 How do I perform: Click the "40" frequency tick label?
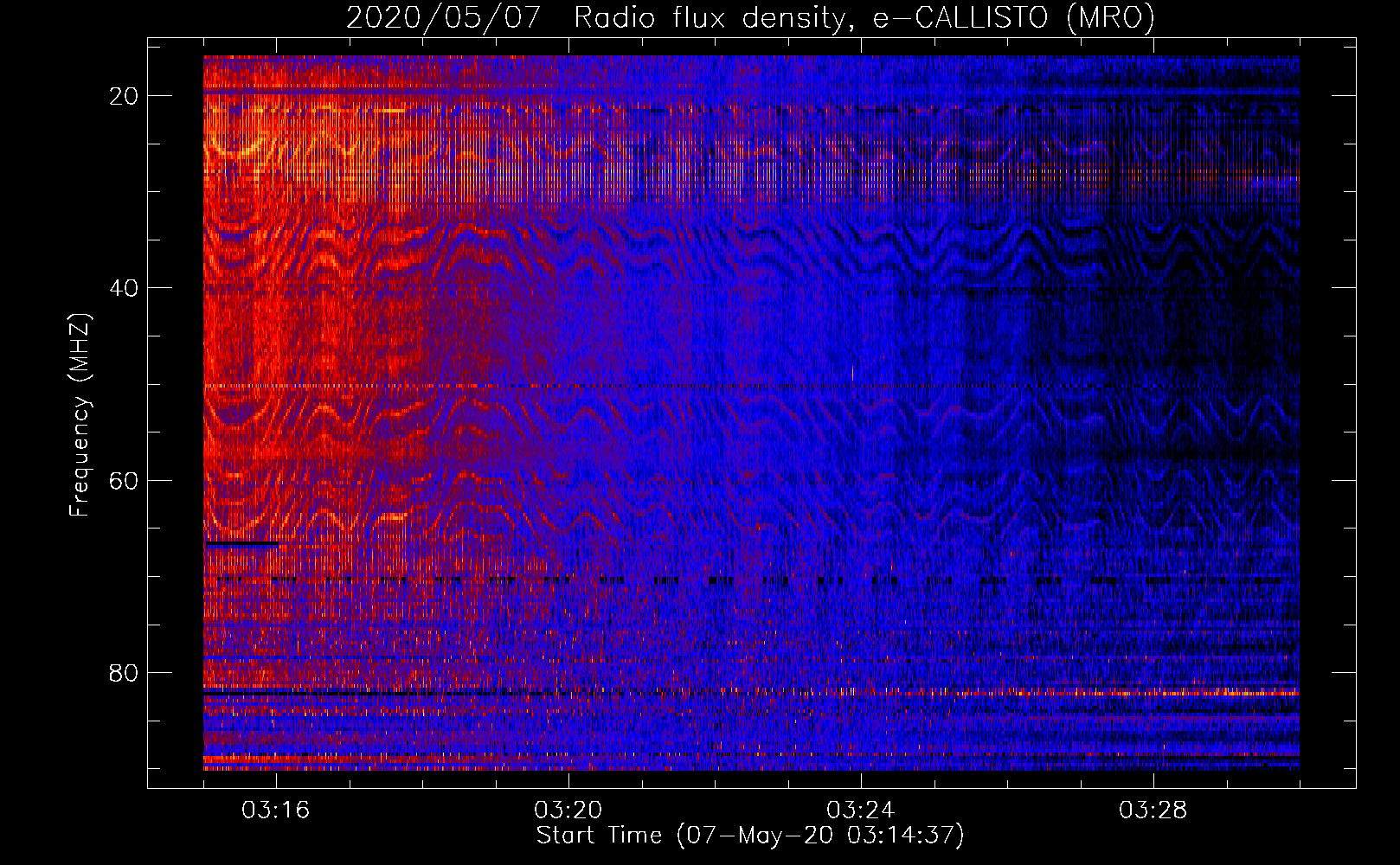125,288
